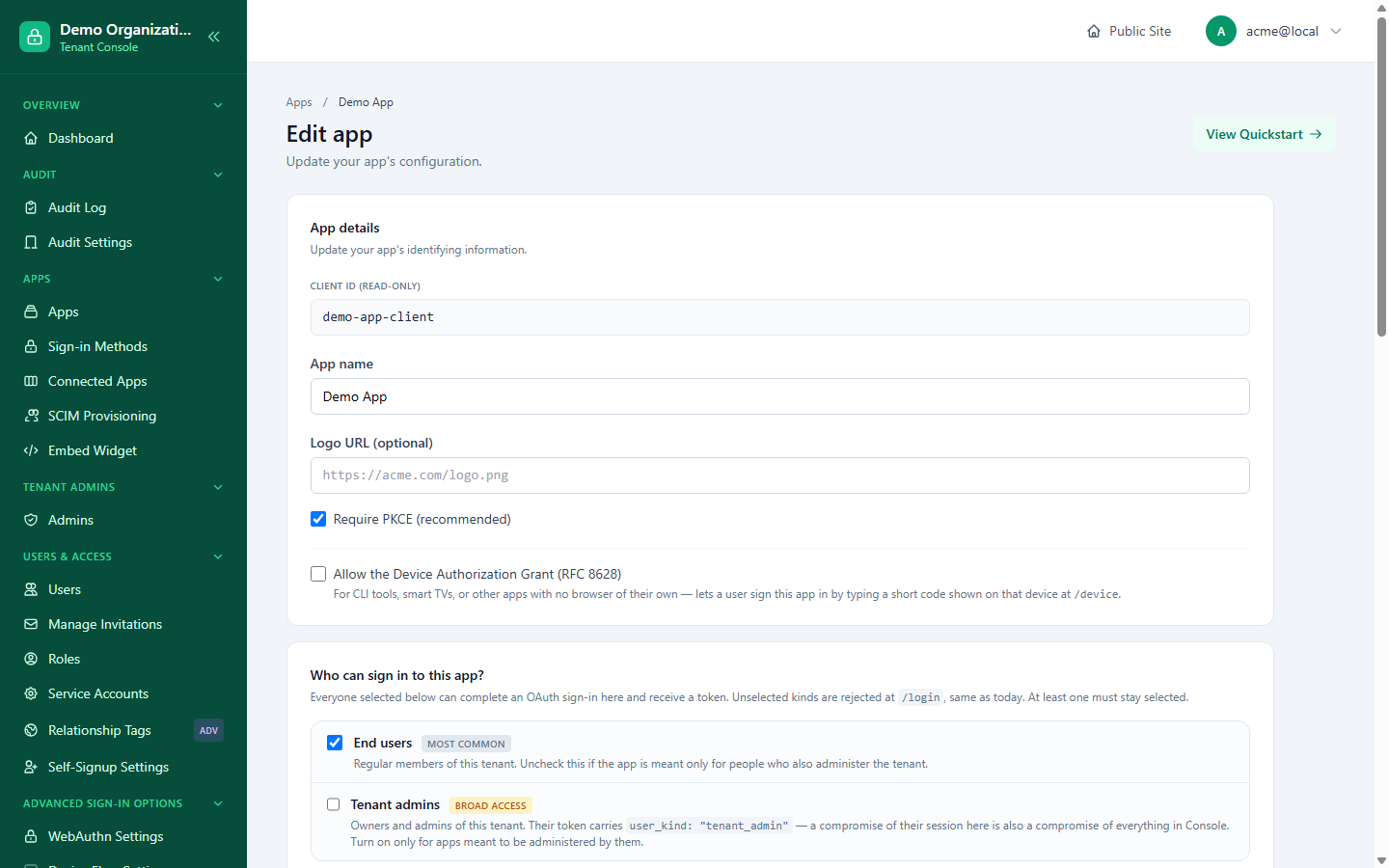Click the Sign-in Methods lock icon
The image size is (1389, 868).
tap(31, 346)
